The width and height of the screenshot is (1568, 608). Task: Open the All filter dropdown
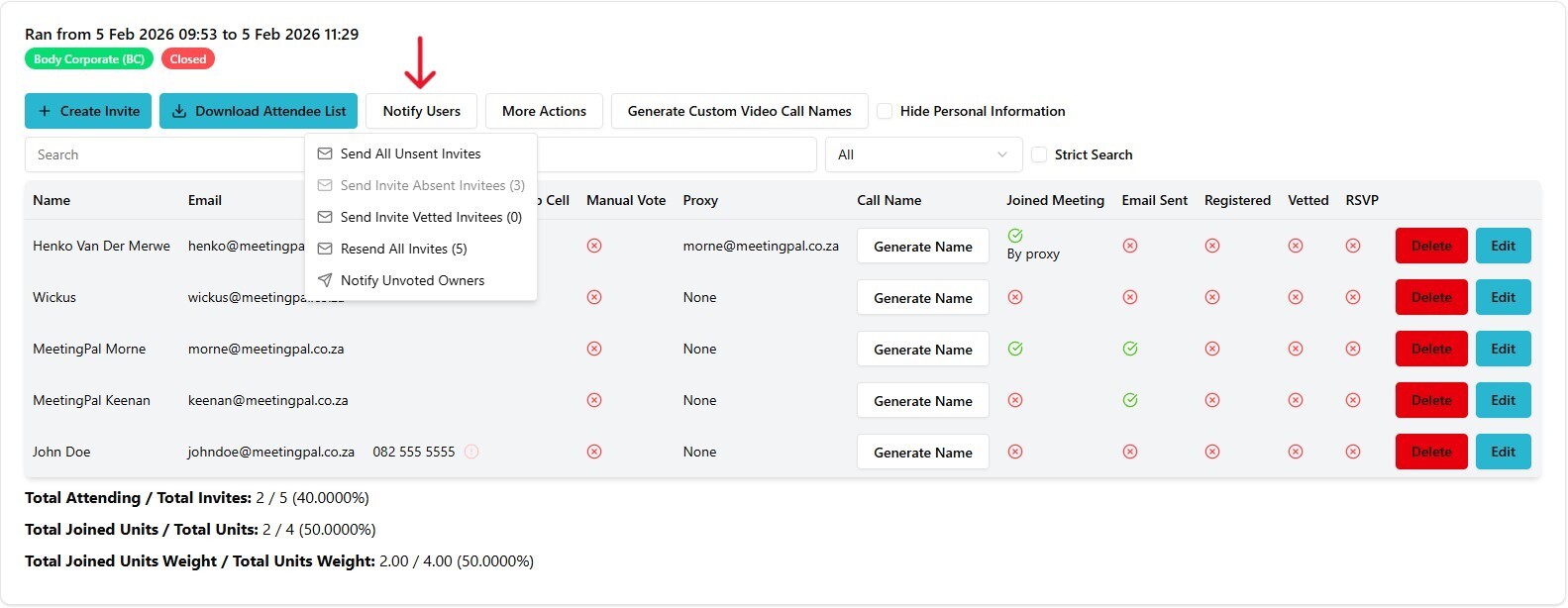pyautogui.click(x=922, y=154)
